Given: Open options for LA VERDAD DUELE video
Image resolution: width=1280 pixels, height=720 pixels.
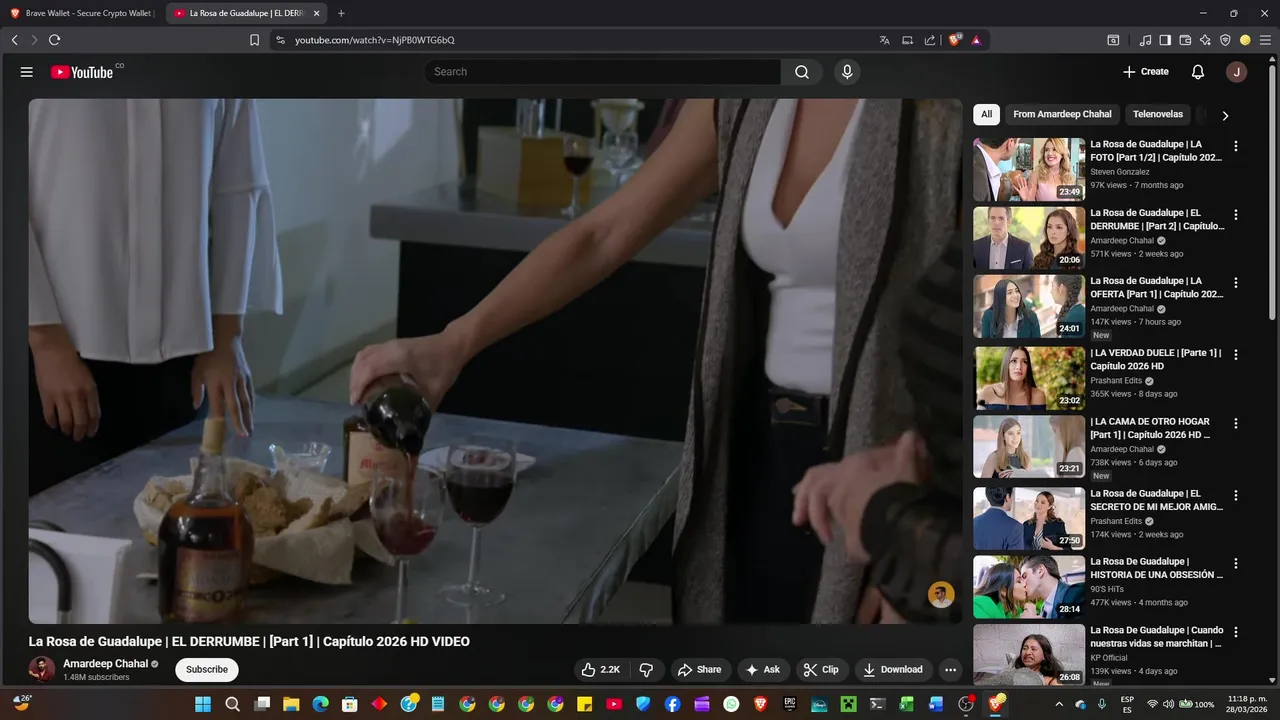Looking at the screenshot, I should tap(1235, 355).
